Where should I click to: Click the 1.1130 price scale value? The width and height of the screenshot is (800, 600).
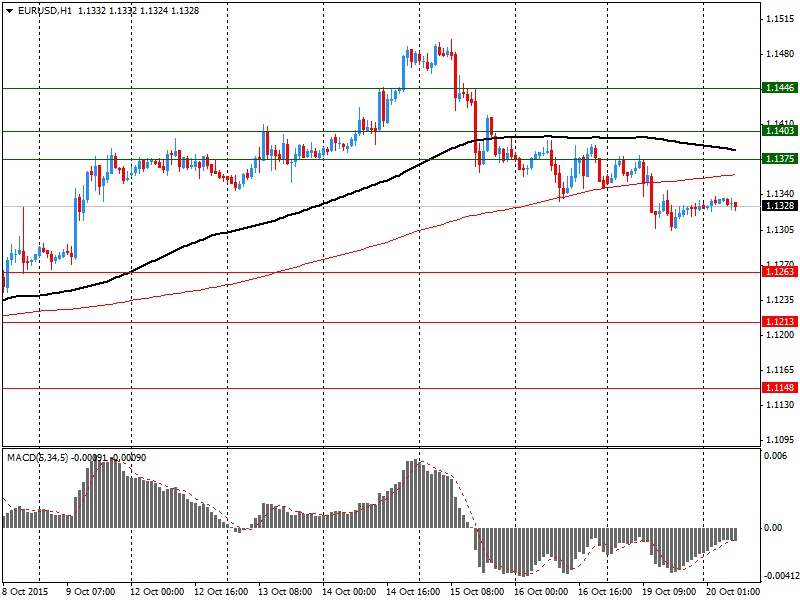click(x=780, y=405)
